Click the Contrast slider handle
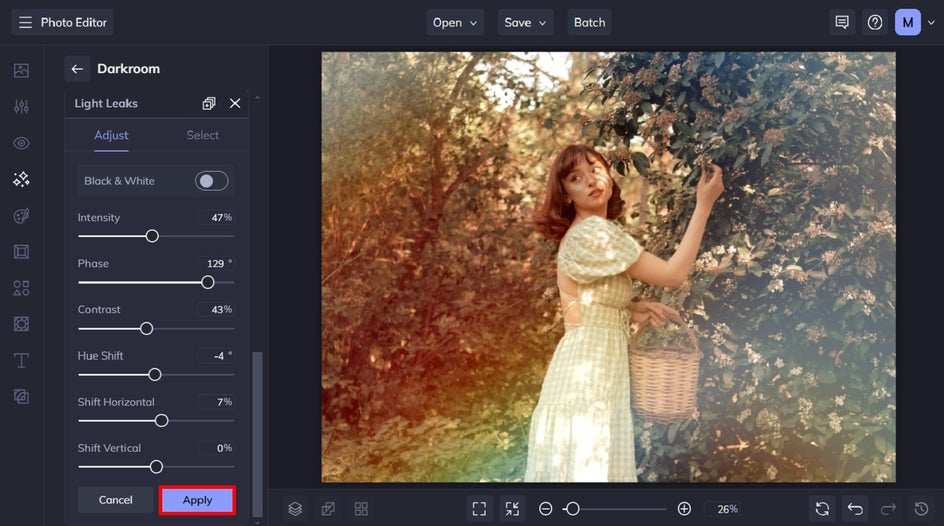Screen dimensions: 944x526 click(146, 329)
